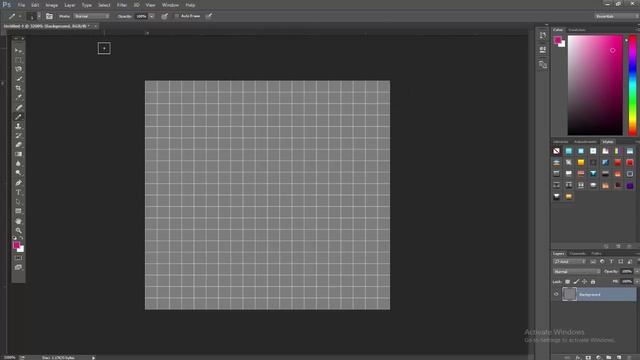Select the Background layer thumbnail
The width and height of the screenshot is (640, 360).
(569, 294)
